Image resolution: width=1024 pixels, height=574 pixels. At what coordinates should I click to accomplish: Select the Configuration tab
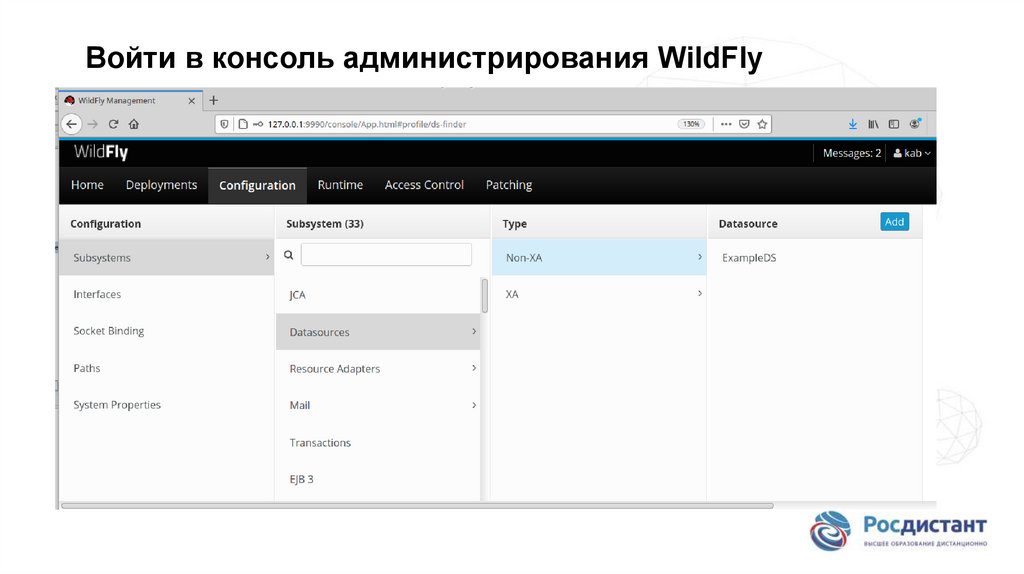pos(257,185)
